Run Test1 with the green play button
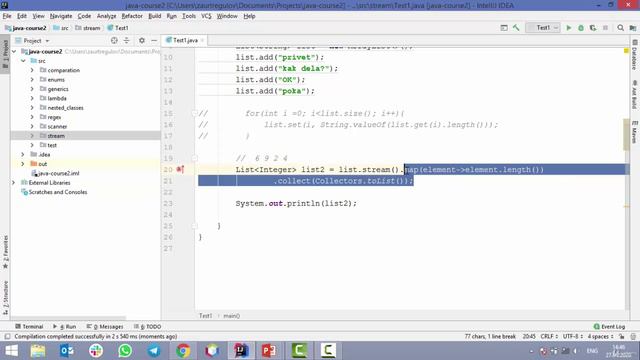 coord(569,28)
